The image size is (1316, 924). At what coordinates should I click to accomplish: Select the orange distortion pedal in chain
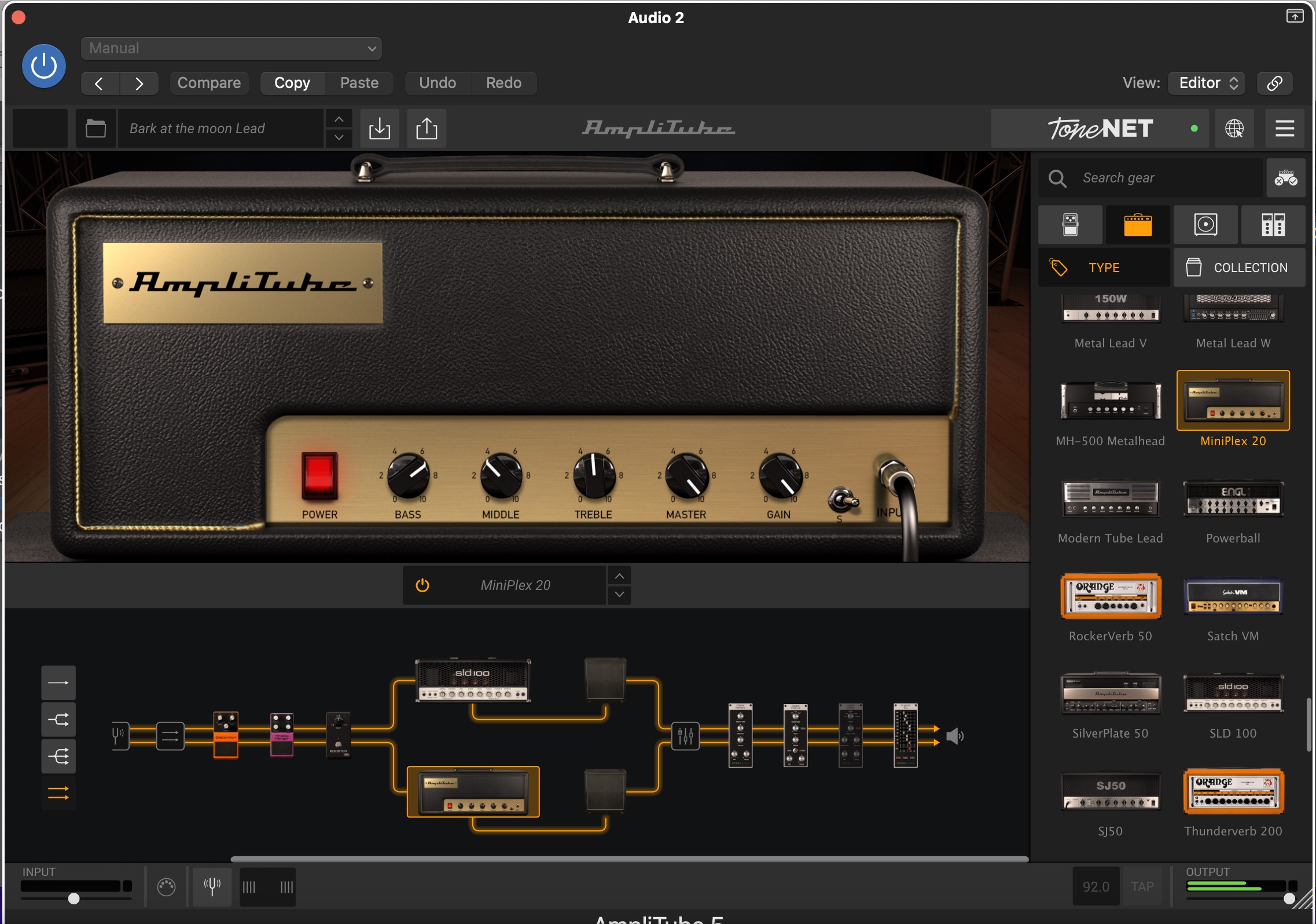pos(226,734)
